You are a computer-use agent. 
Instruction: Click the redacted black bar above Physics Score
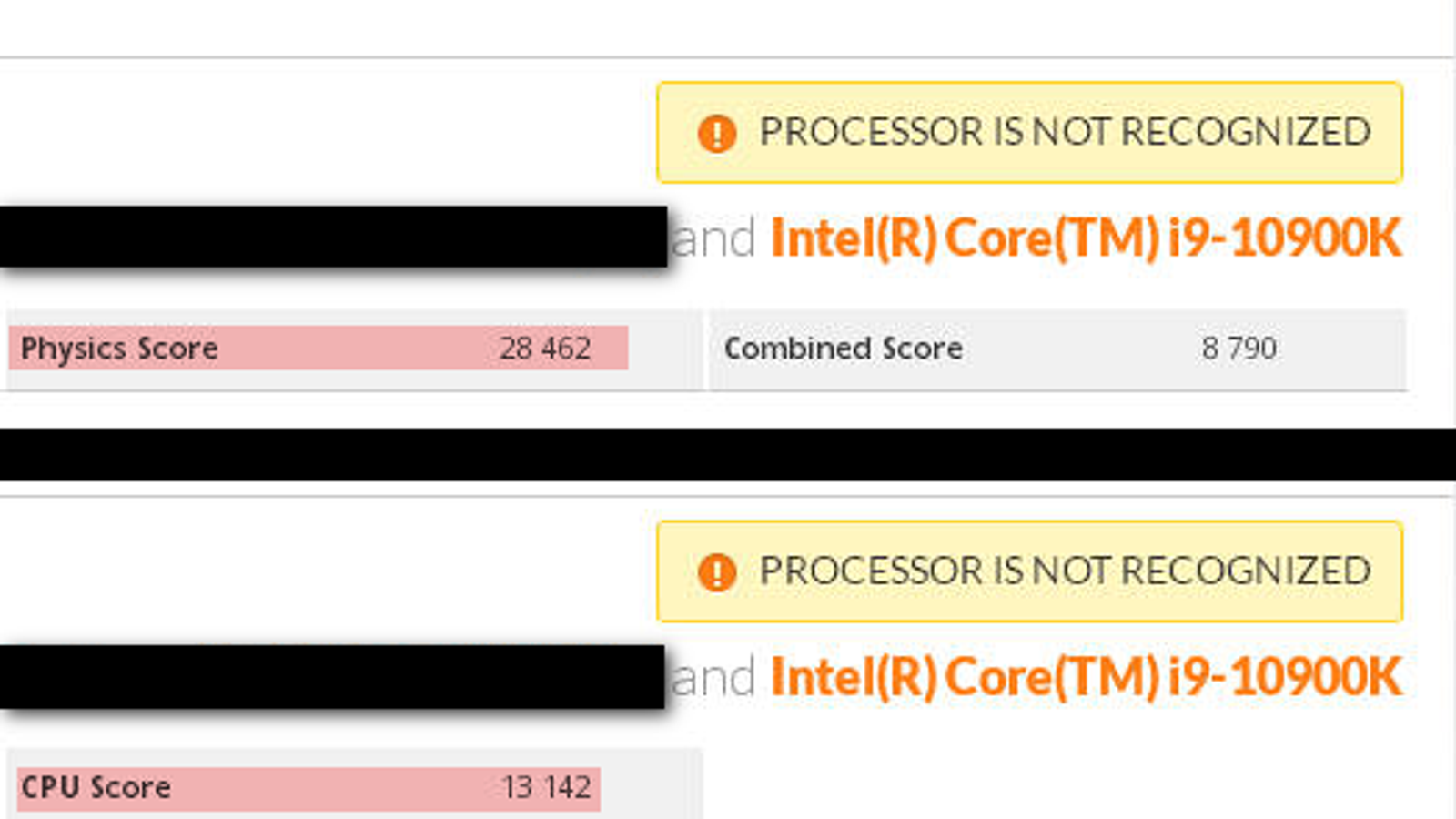click(332, 237)
